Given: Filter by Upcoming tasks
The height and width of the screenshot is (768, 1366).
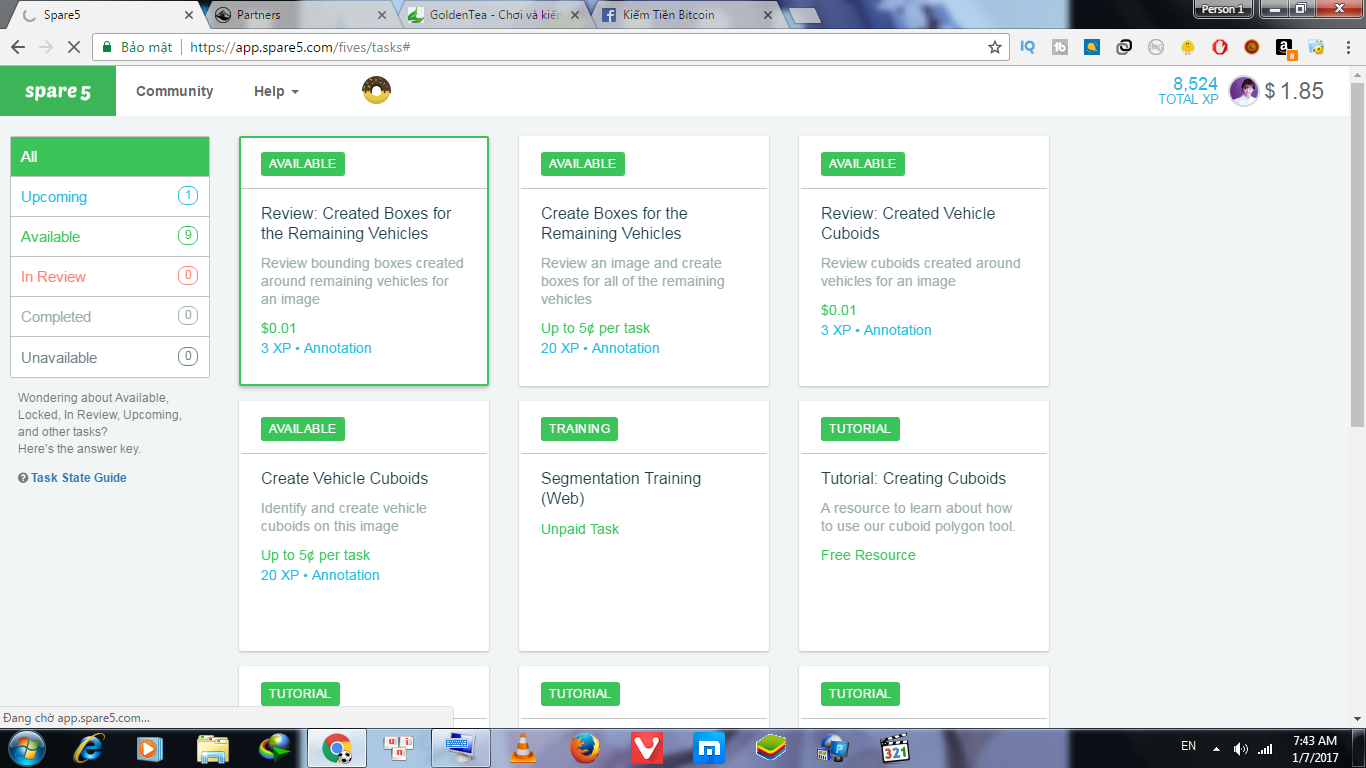Looking at the screenshot, I should click(110, 197).
